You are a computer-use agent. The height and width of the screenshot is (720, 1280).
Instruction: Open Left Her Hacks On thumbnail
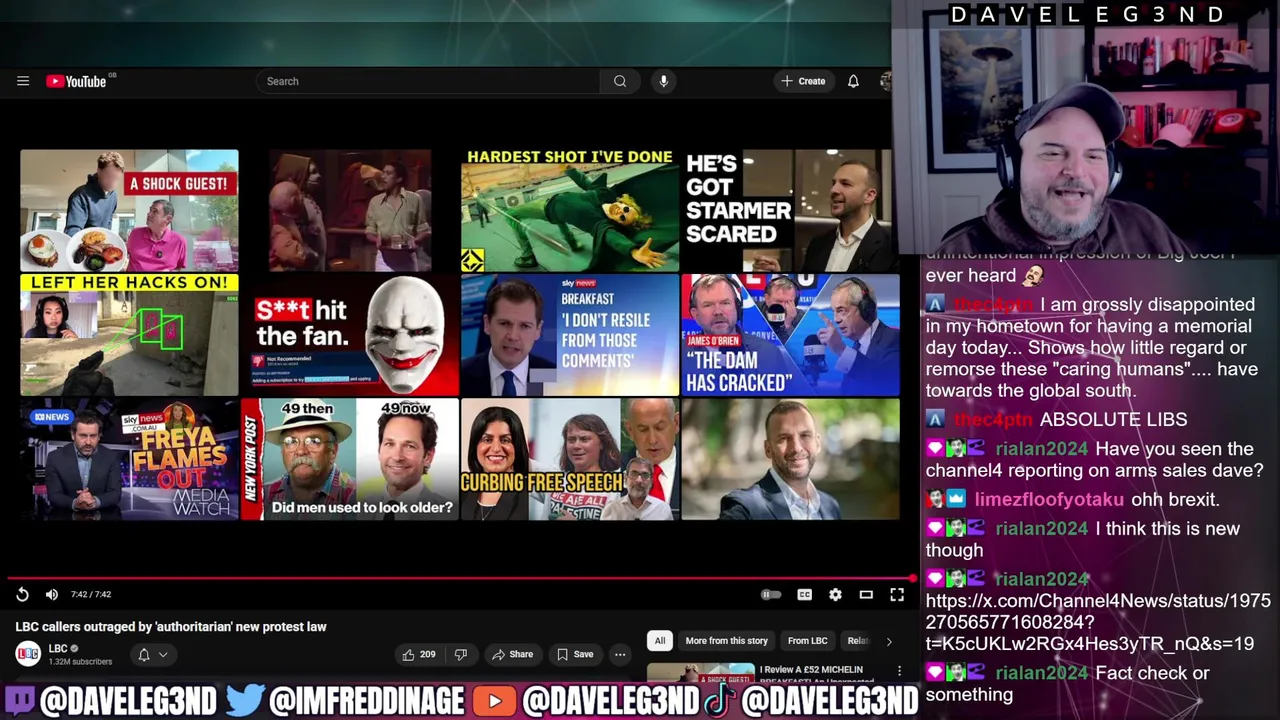pos(129,335)
